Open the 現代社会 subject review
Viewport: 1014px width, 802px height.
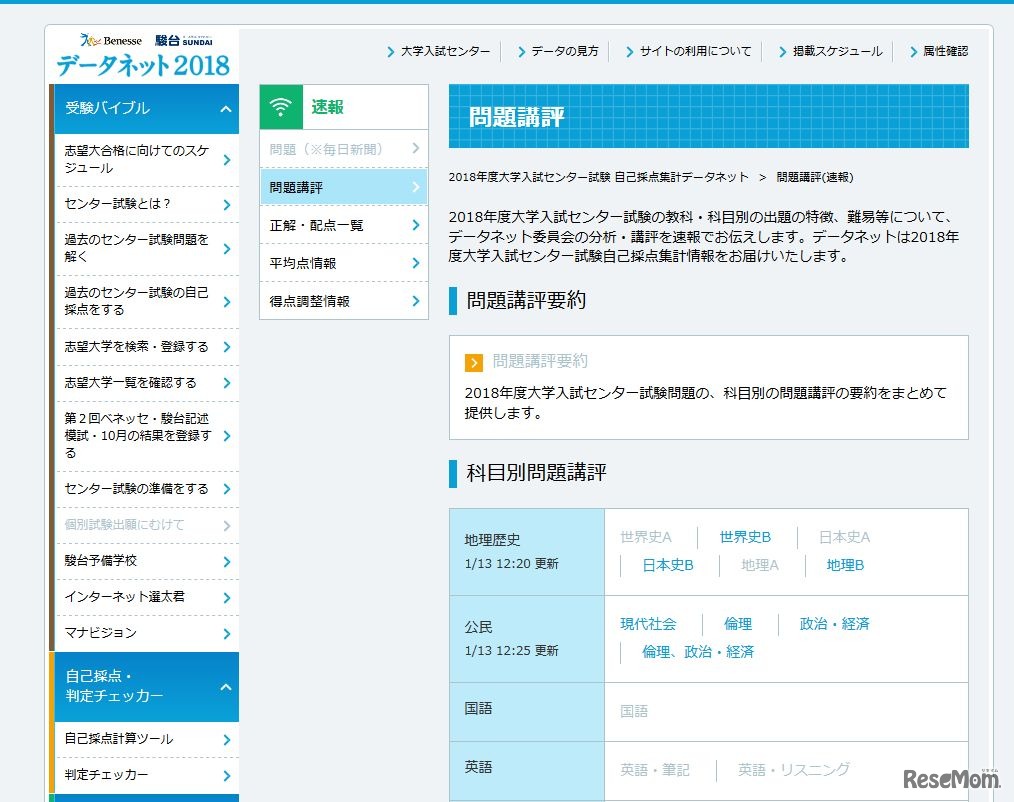[649, 624]
